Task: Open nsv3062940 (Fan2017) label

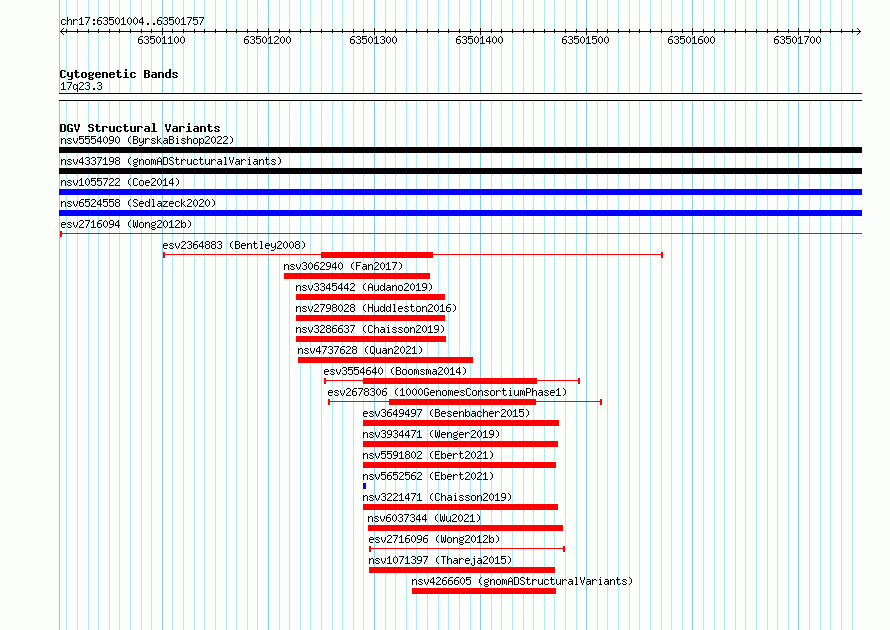Action: coord(343,266)
